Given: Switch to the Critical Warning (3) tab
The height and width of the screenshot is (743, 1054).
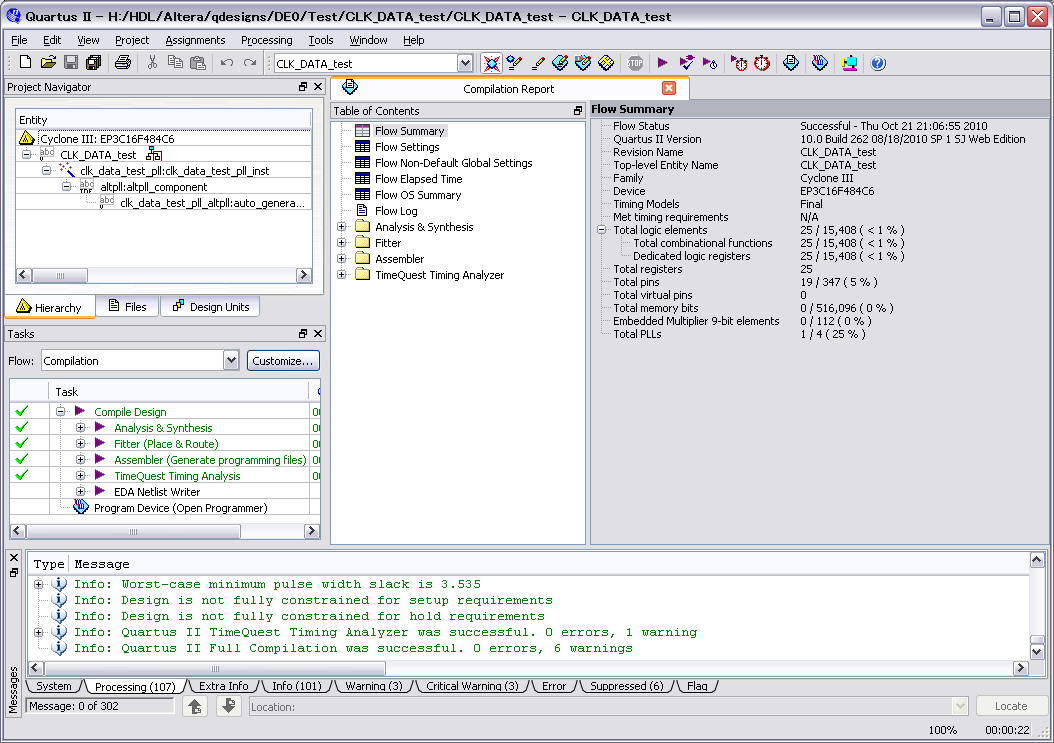Looking at the screenshot, I should (x=472, y=686).
